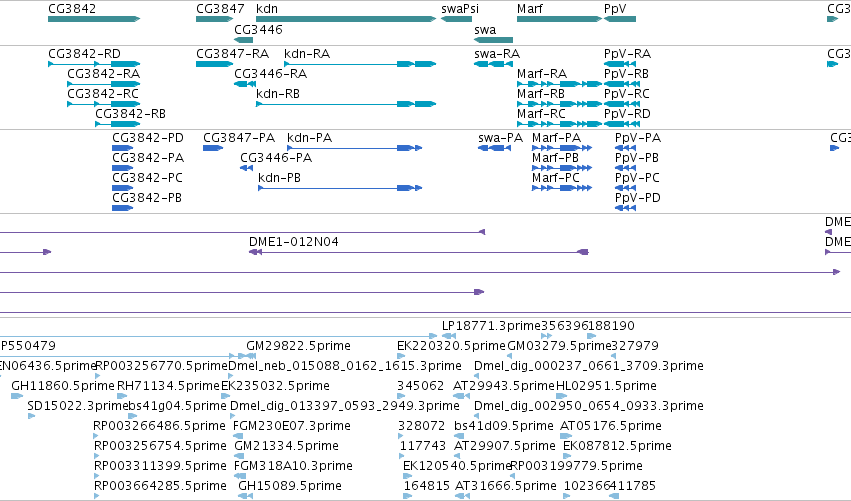The height and width of the screenshot is (501, 851).
Task: Select EST label AT29943.5prime
Action: 504,386
